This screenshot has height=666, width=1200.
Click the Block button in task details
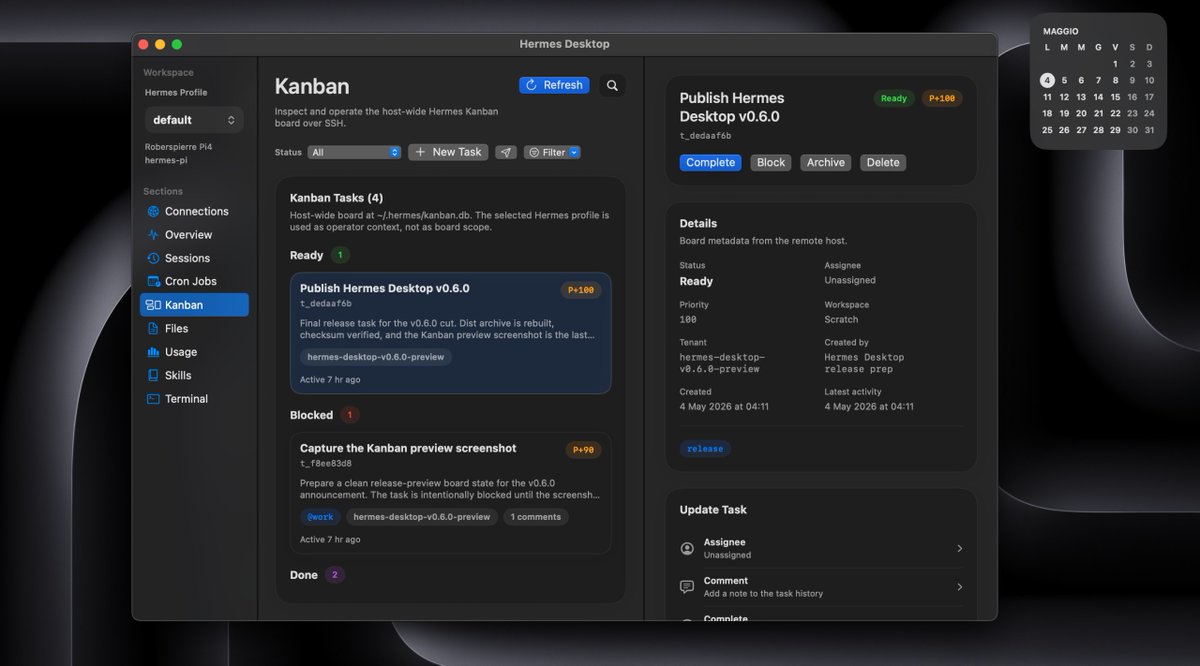point(771,162)
